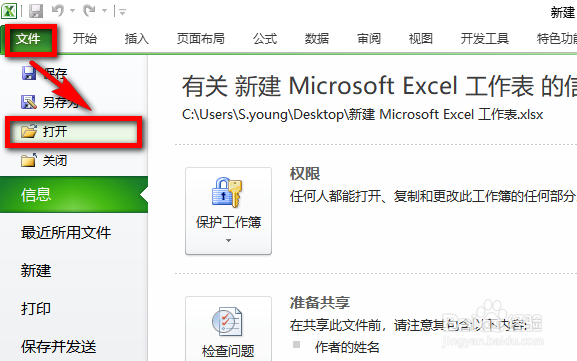The image size is (577, 361).
Task: Switch to the 插入 ribbon tab
Action: coord(137,38)
